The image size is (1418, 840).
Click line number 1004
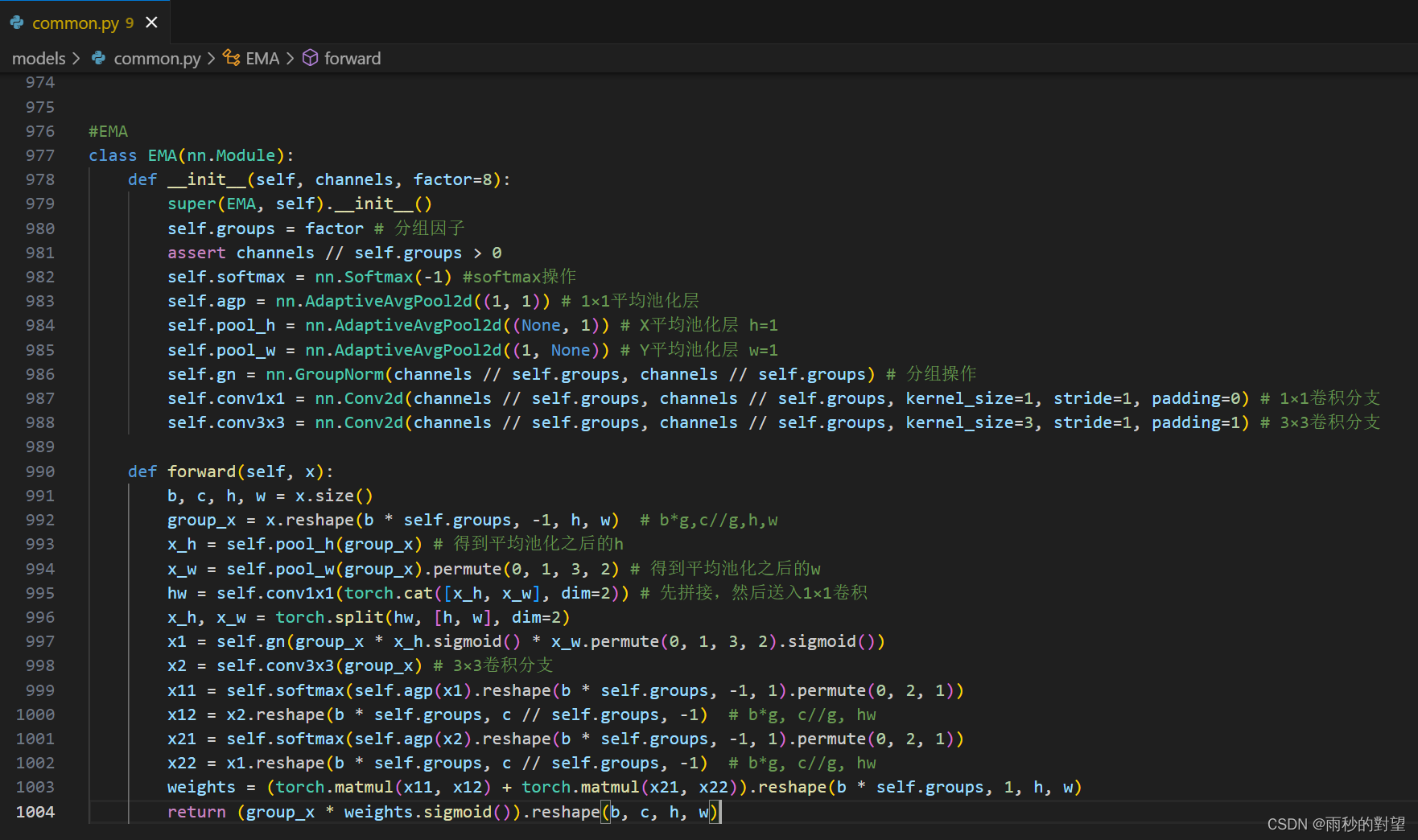click(35, 812)
